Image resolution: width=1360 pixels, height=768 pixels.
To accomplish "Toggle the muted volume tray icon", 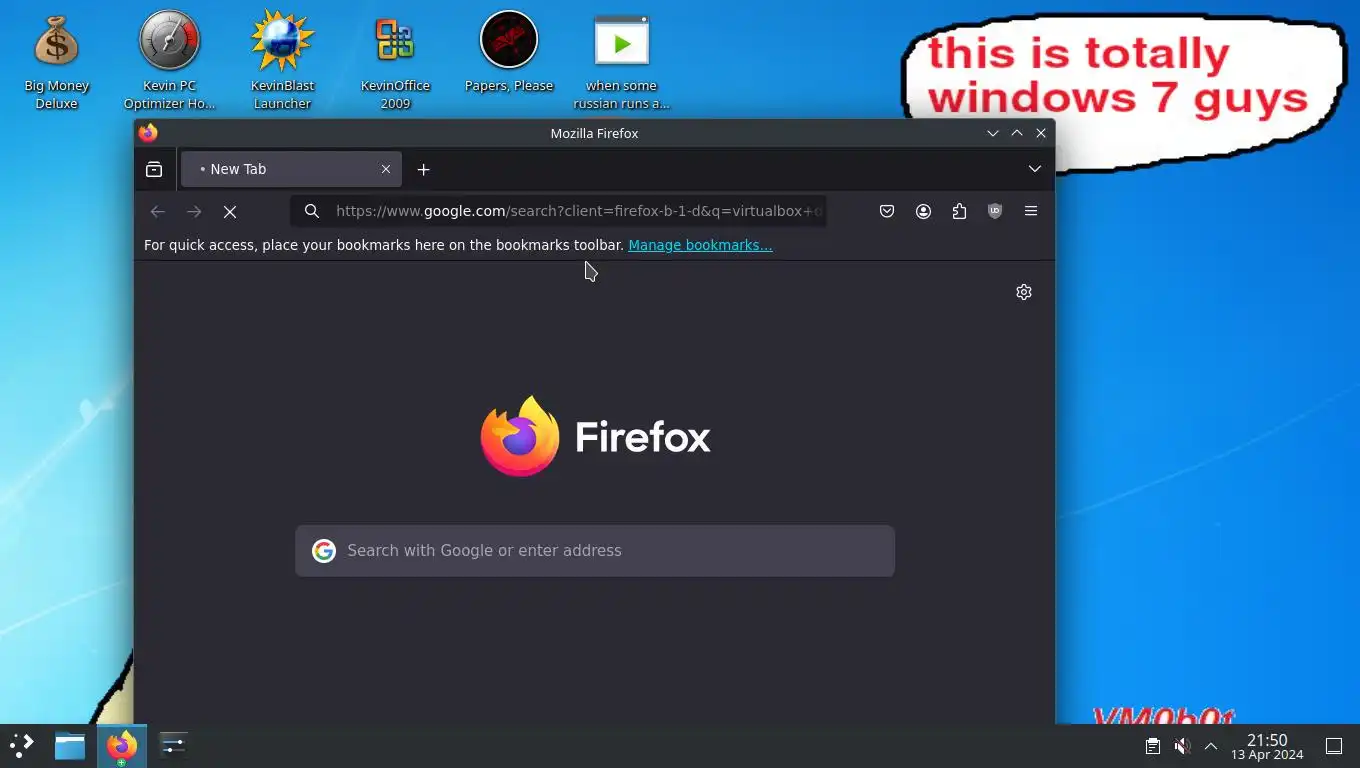I will pyautogui.click(x=1182, y=746).
